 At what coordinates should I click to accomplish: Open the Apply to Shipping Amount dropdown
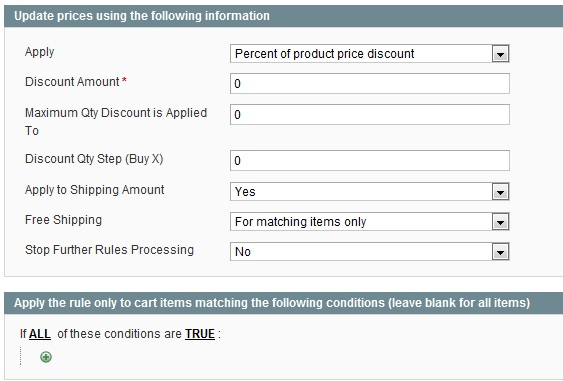(369, 191)
